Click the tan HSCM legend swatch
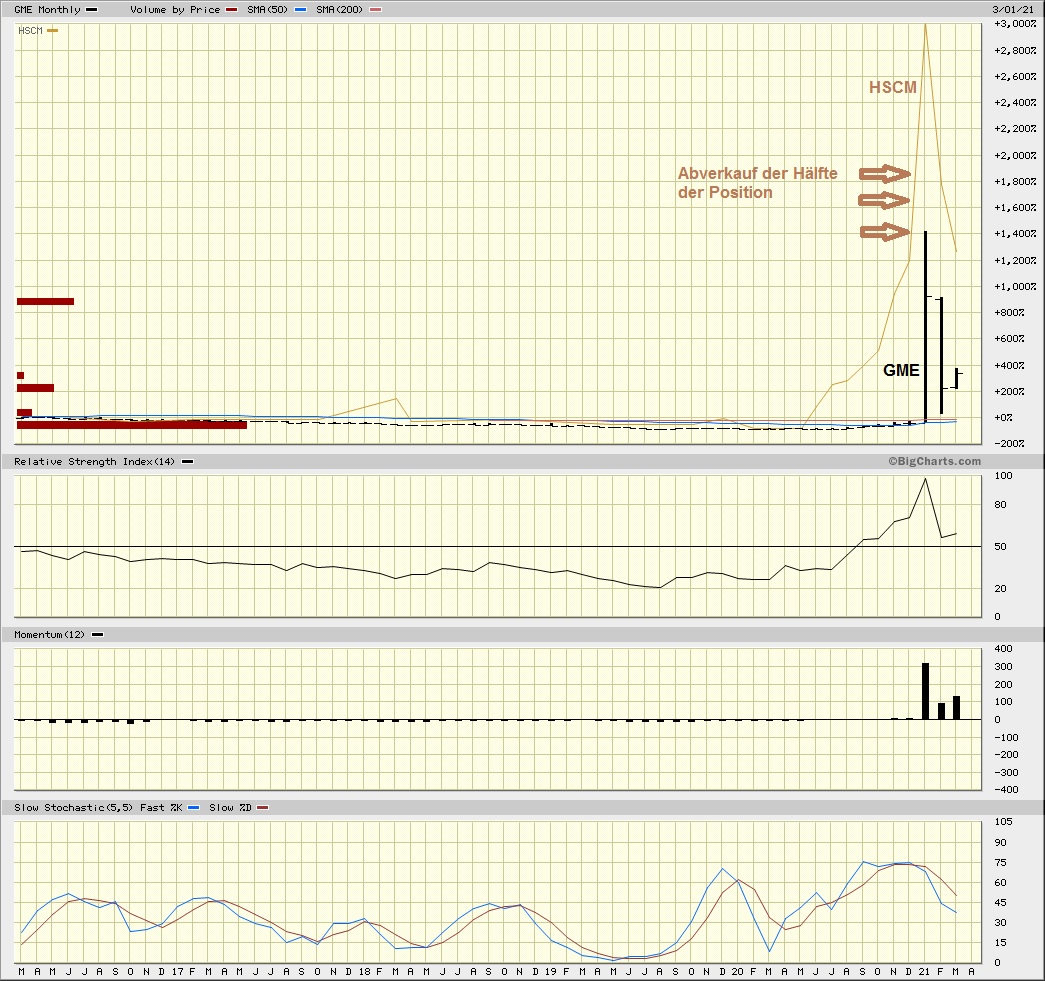1045x981 pixels. [x=52, y=31]
